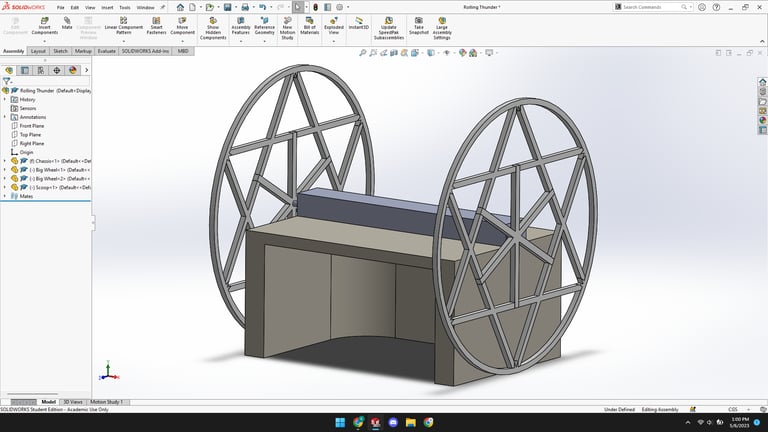Start a New Motion Study

(287, 25)
